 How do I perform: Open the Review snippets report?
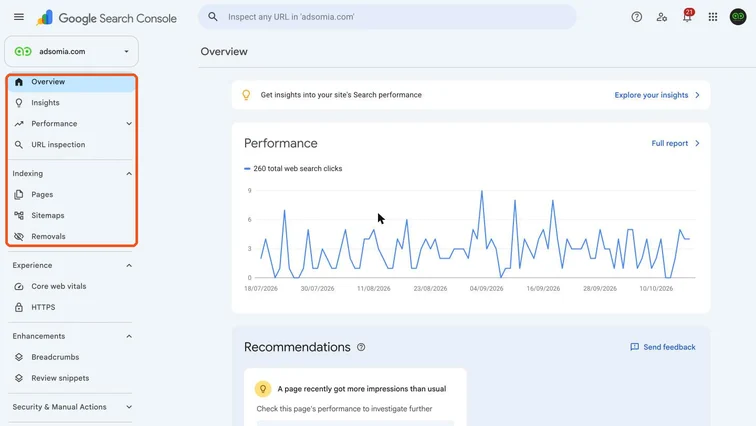(71, 378)
